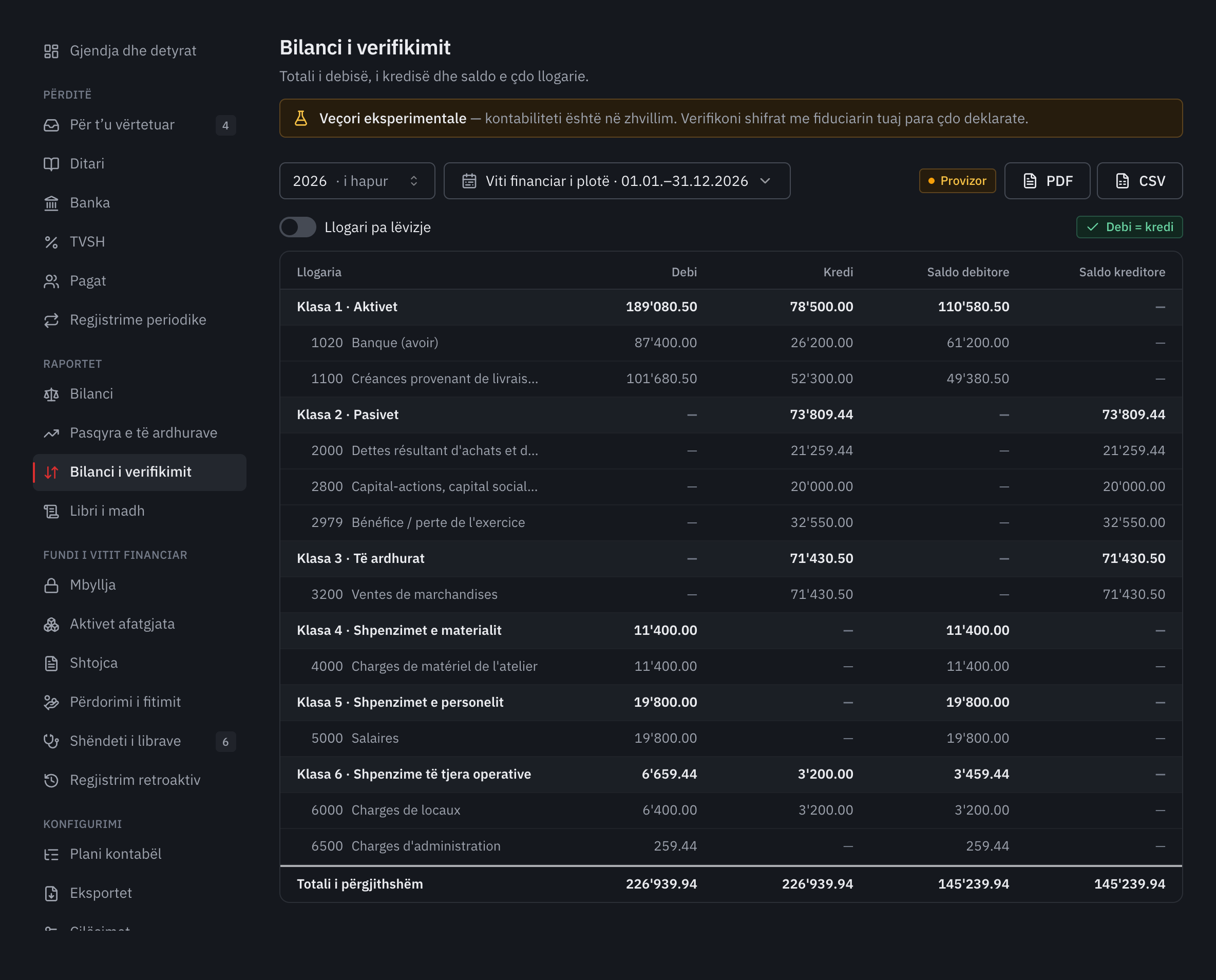Click the Libri i madh ledger icon
Screen dimensions: 1216x980
click(x=51, y=512)
